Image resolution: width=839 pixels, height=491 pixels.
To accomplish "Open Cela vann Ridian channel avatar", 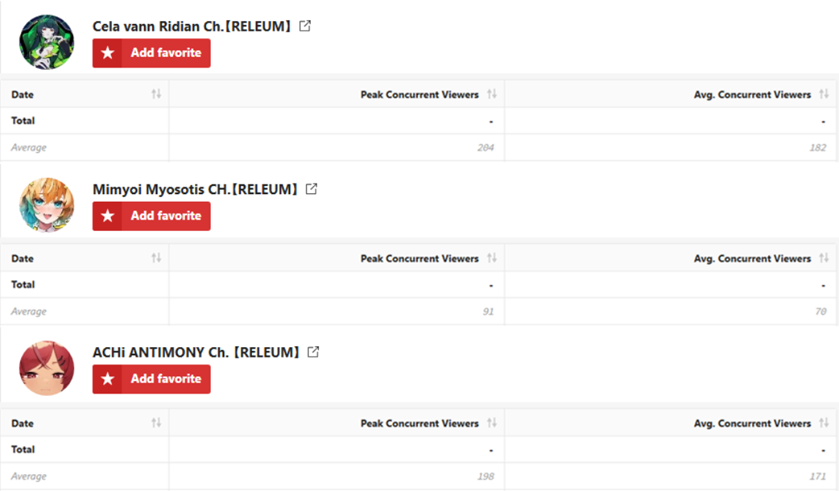I will (47, 42).
